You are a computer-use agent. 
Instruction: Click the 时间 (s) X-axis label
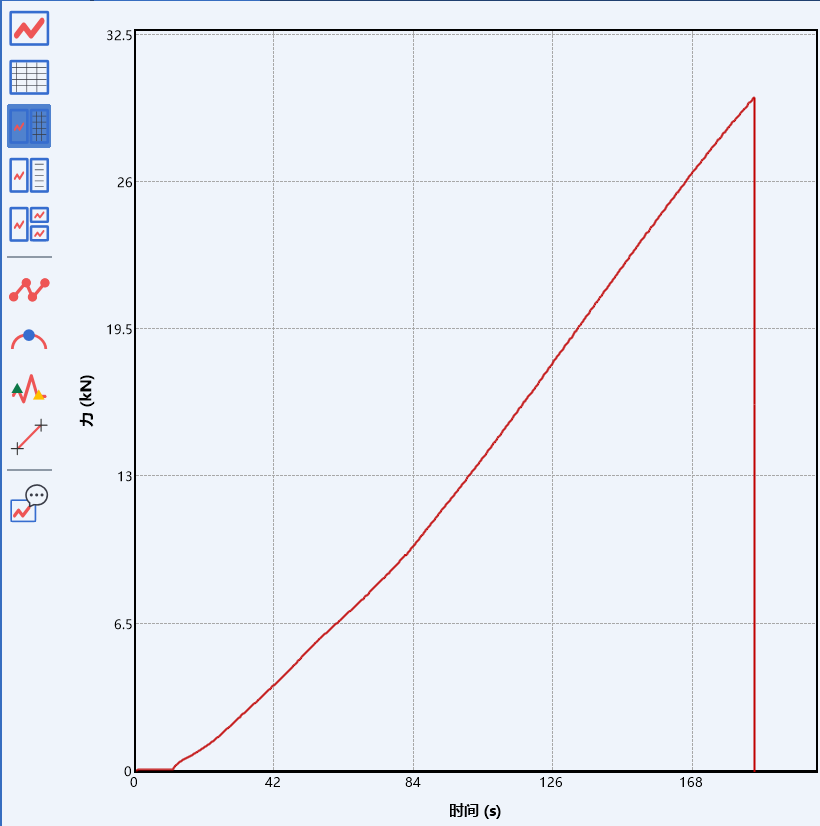(475, 810)
